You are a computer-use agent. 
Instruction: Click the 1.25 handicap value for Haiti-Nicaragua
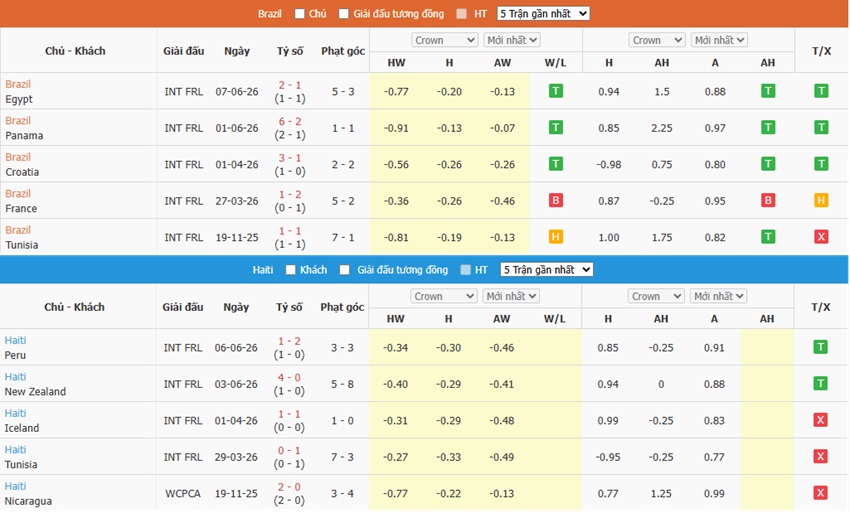[x=660, y=493]
